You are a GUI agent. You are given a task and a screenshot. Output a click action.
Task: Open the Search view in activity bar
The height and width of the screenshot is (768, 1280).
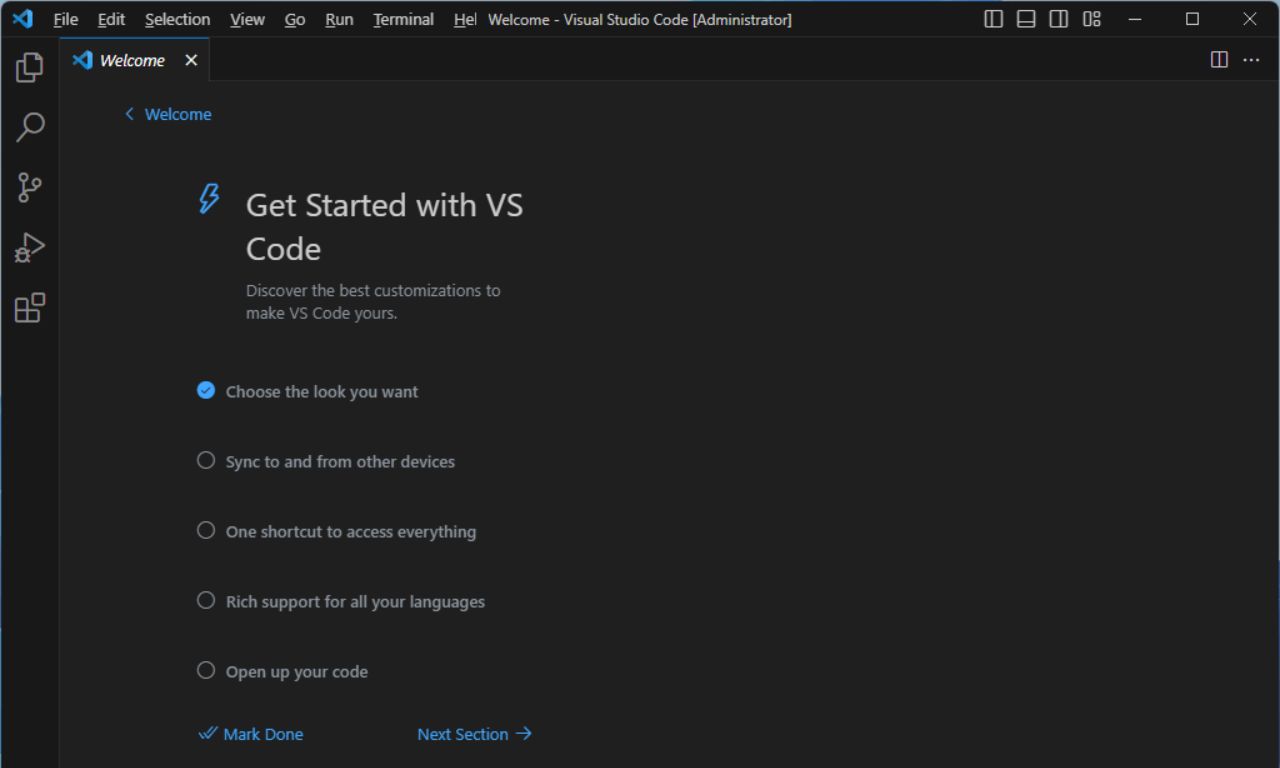(x=30, y=127)
